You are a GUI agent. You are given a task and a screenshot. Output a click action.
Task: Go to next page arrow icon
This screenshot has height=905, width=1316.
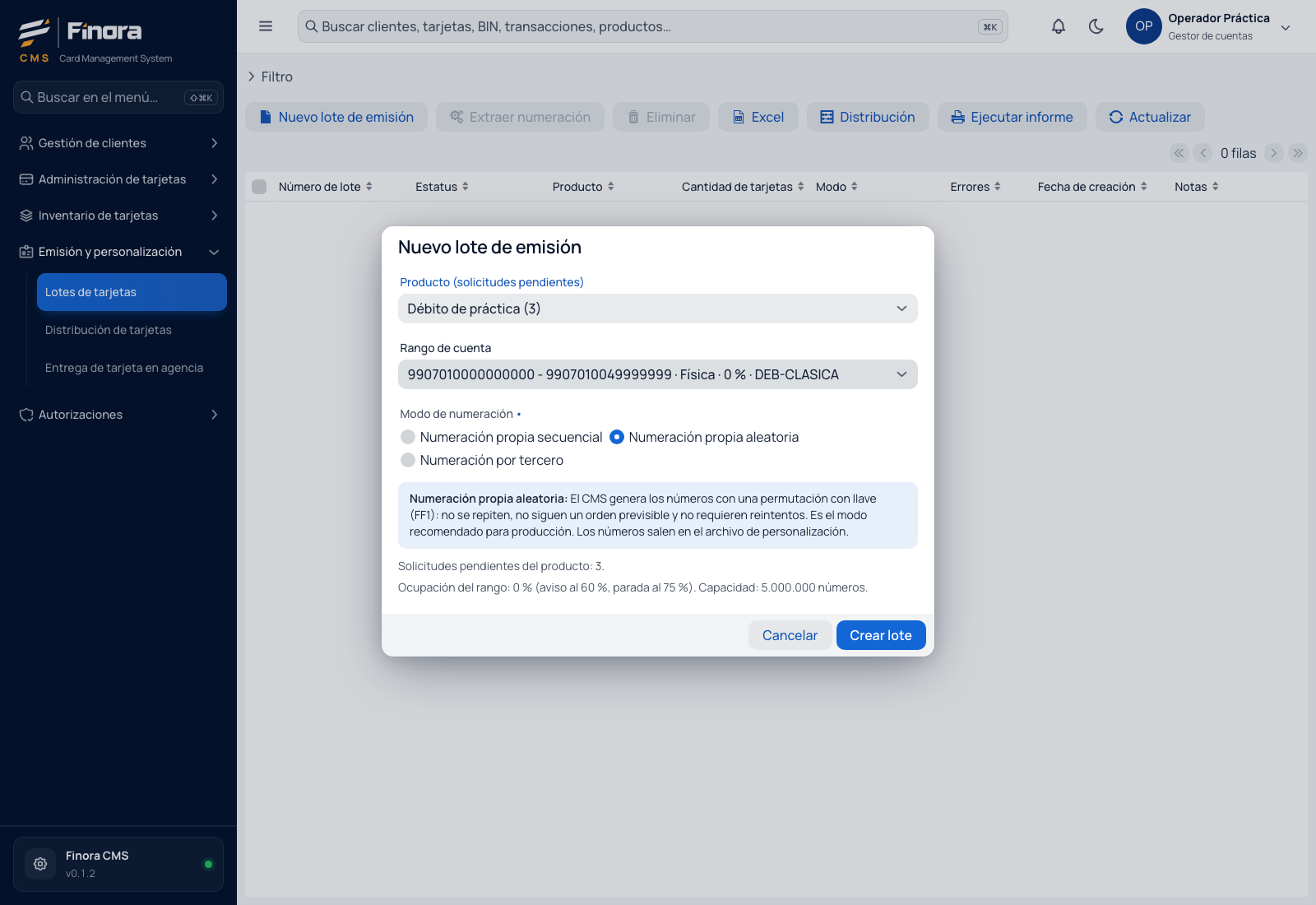click(x=1274, y=153)
